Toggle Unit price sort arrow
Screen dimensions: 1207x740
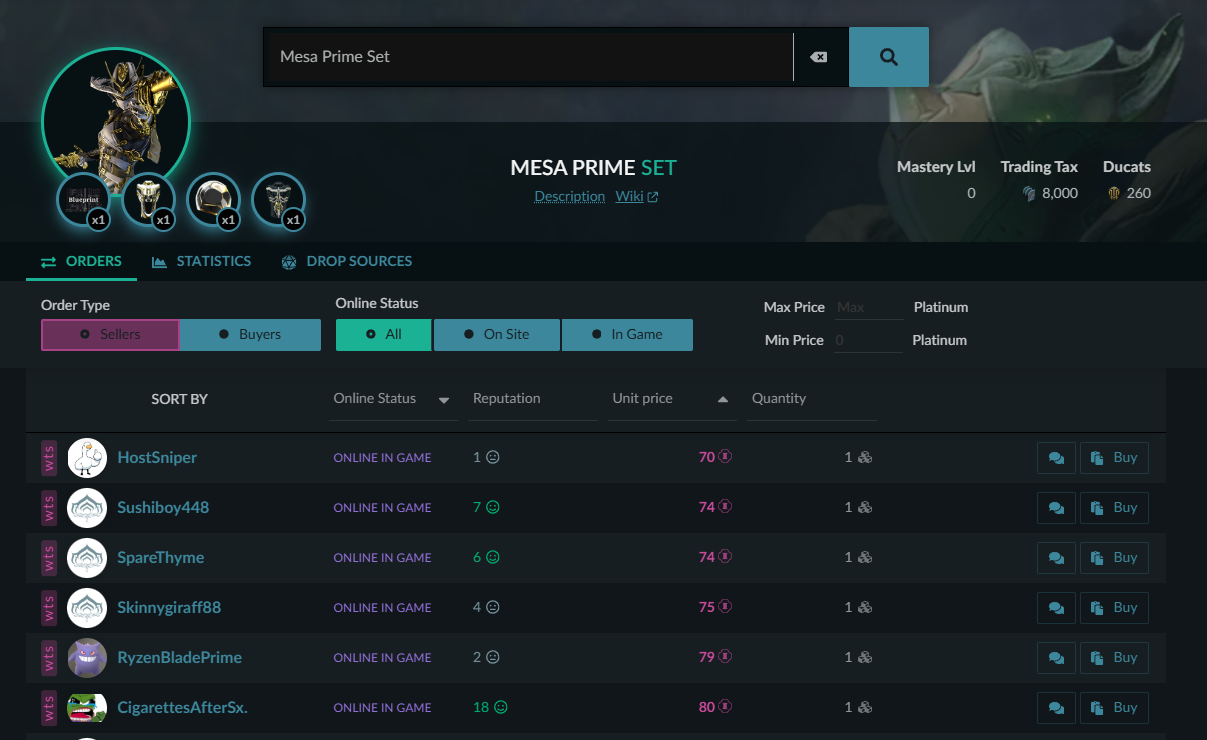[x=722, y=400]
